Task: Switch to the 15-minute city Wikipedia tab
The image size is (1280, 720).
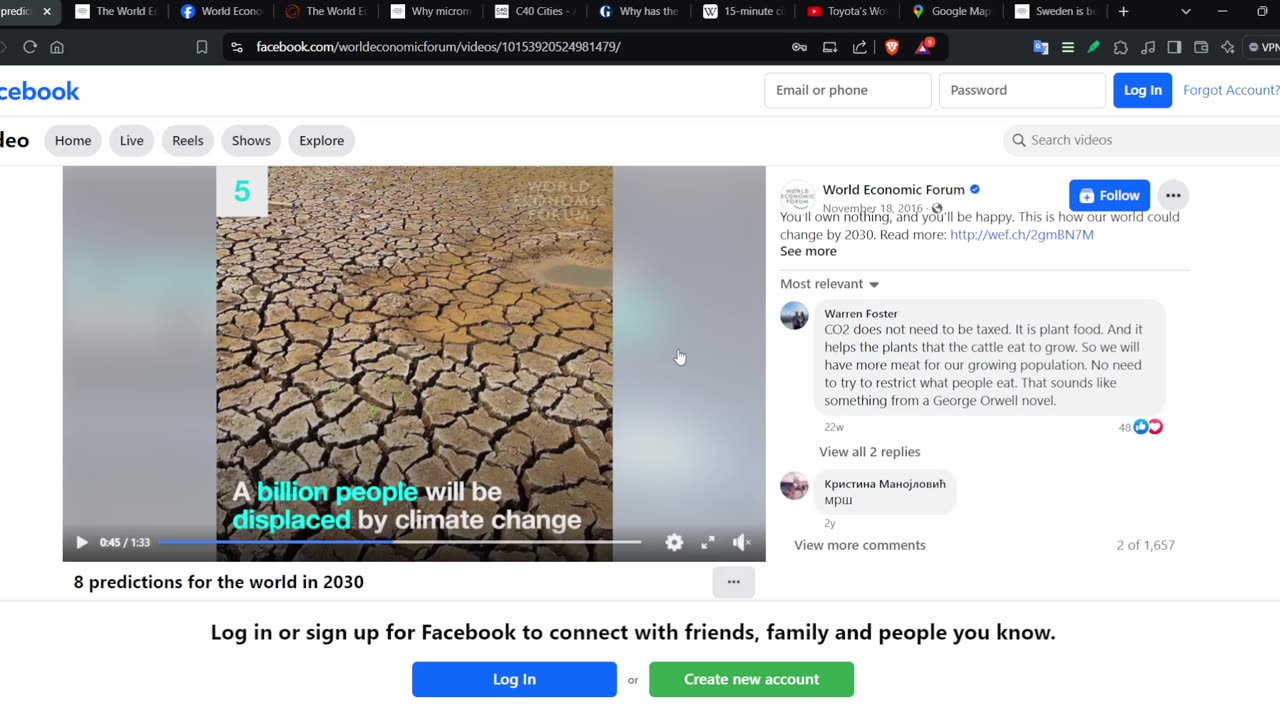Action: [x=745, y=12]
